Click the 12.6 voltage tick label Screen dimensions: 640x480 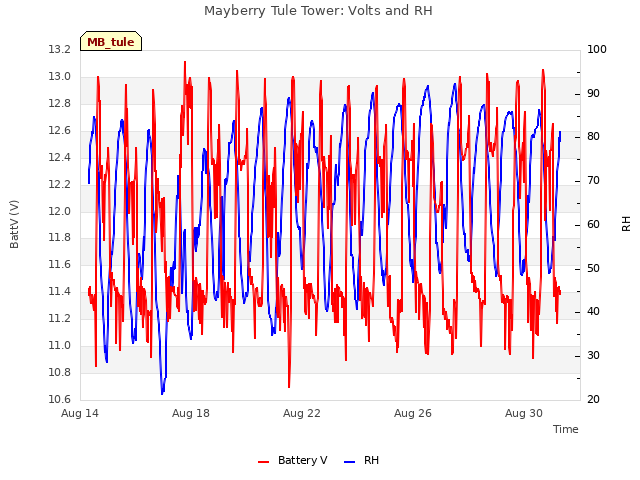point(60,130)
